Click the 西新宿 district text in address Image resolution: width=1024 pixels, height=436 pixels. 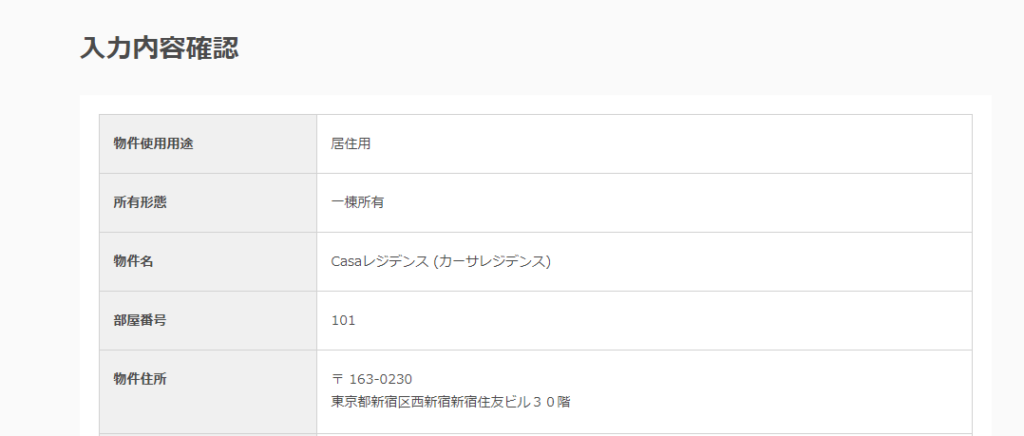pyautogui.click(x=430, y=402)
